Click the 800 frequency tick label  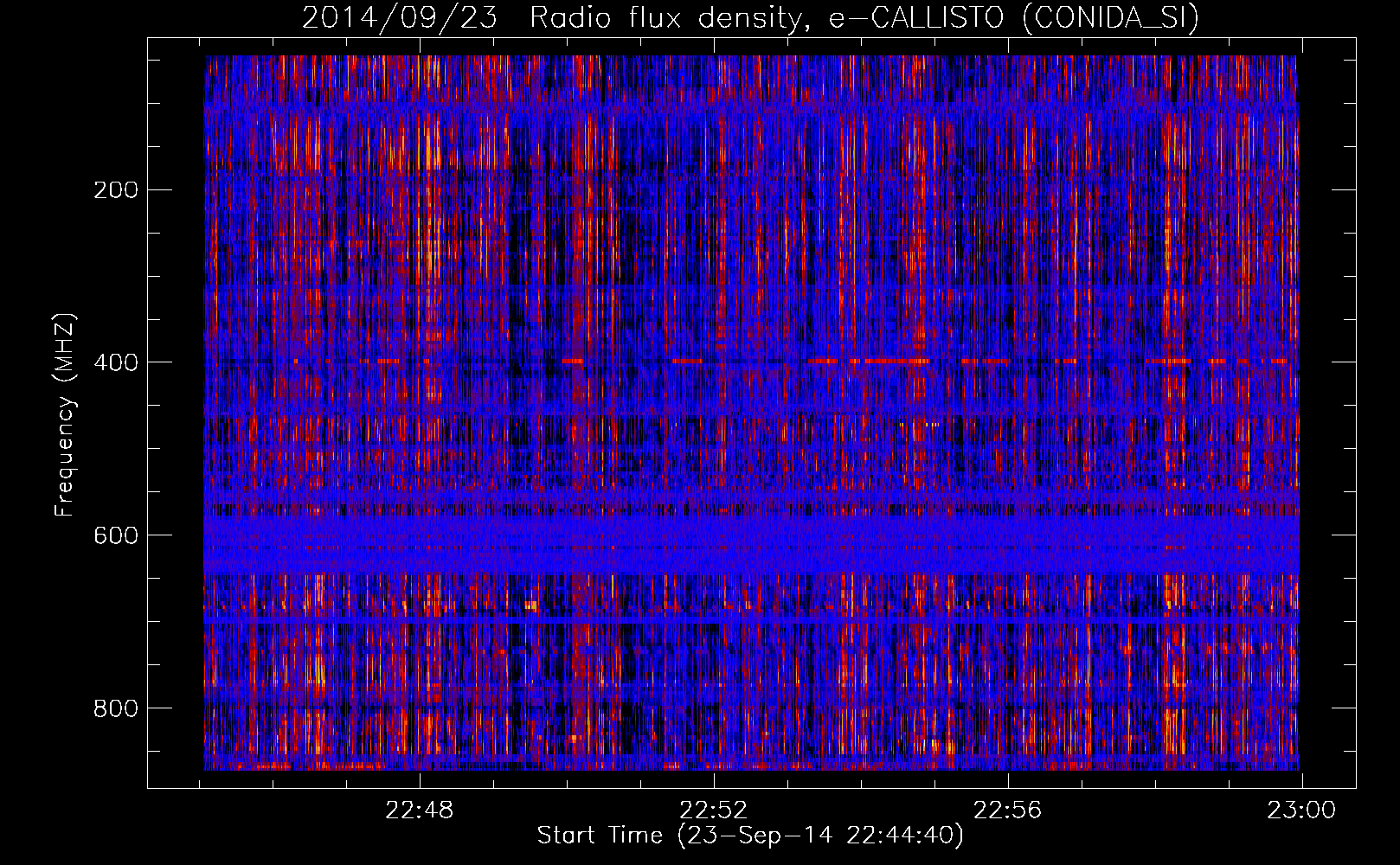[x=116, y=708]
